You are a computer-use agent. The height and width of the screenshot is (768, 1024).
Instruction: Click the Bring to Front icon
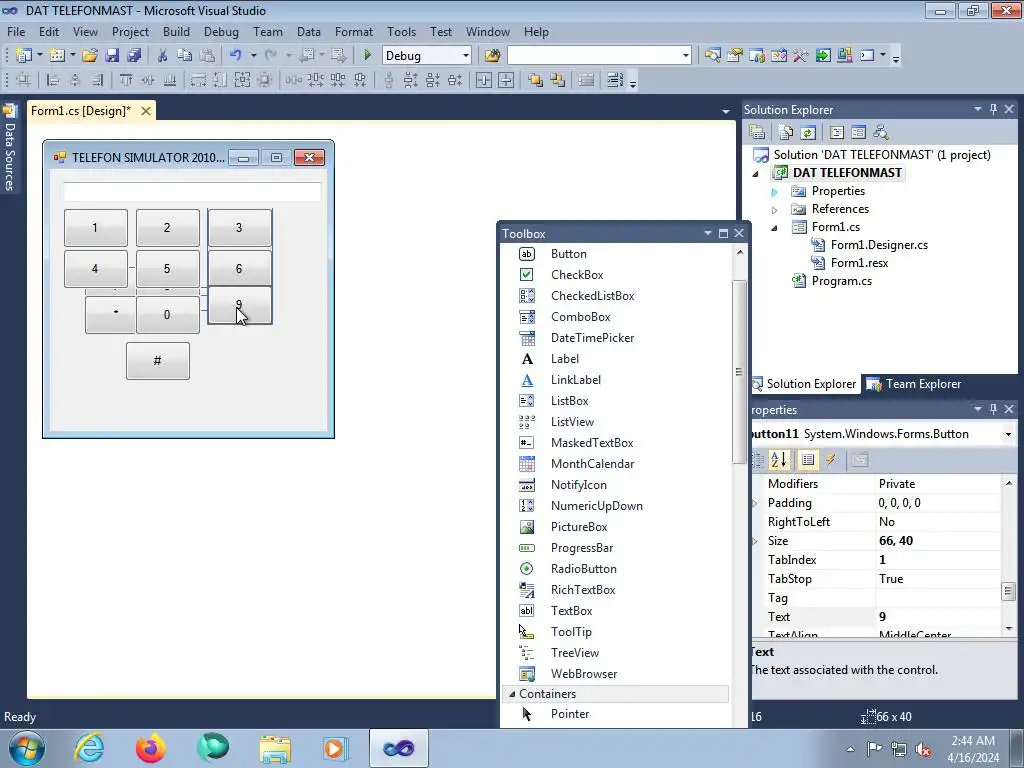tap(536, 80)
